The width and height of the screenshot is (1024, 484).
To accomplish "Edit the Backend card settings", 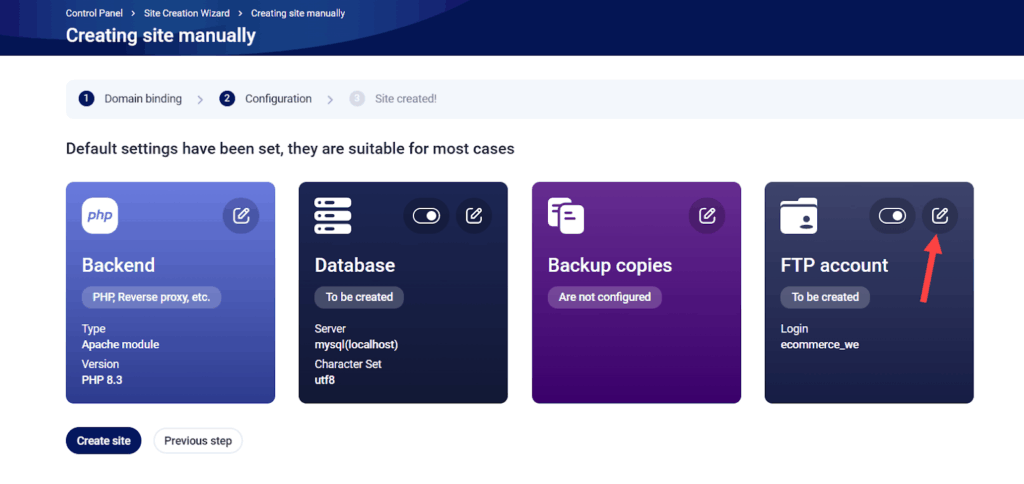I will point(241,215).
